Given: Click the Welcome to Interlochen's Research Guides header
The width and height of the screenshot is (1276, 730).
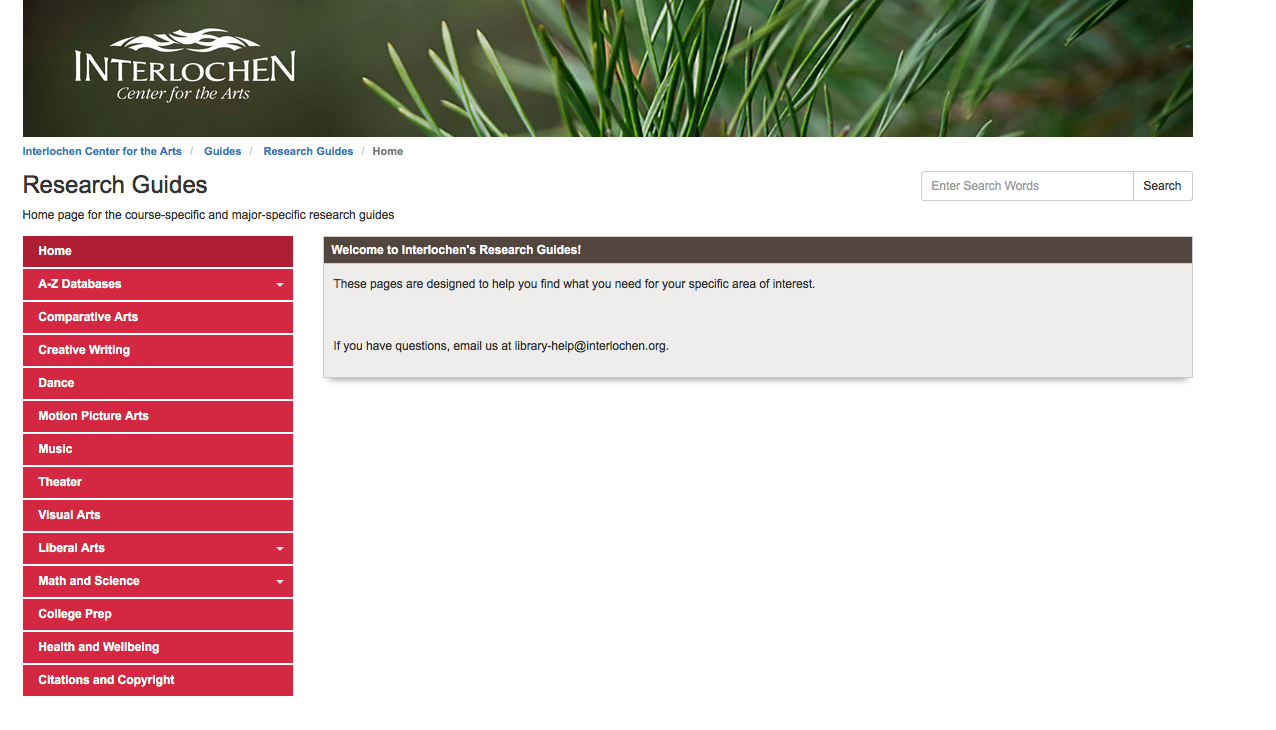Looking at the screenshot, I should tap(758, 250).
